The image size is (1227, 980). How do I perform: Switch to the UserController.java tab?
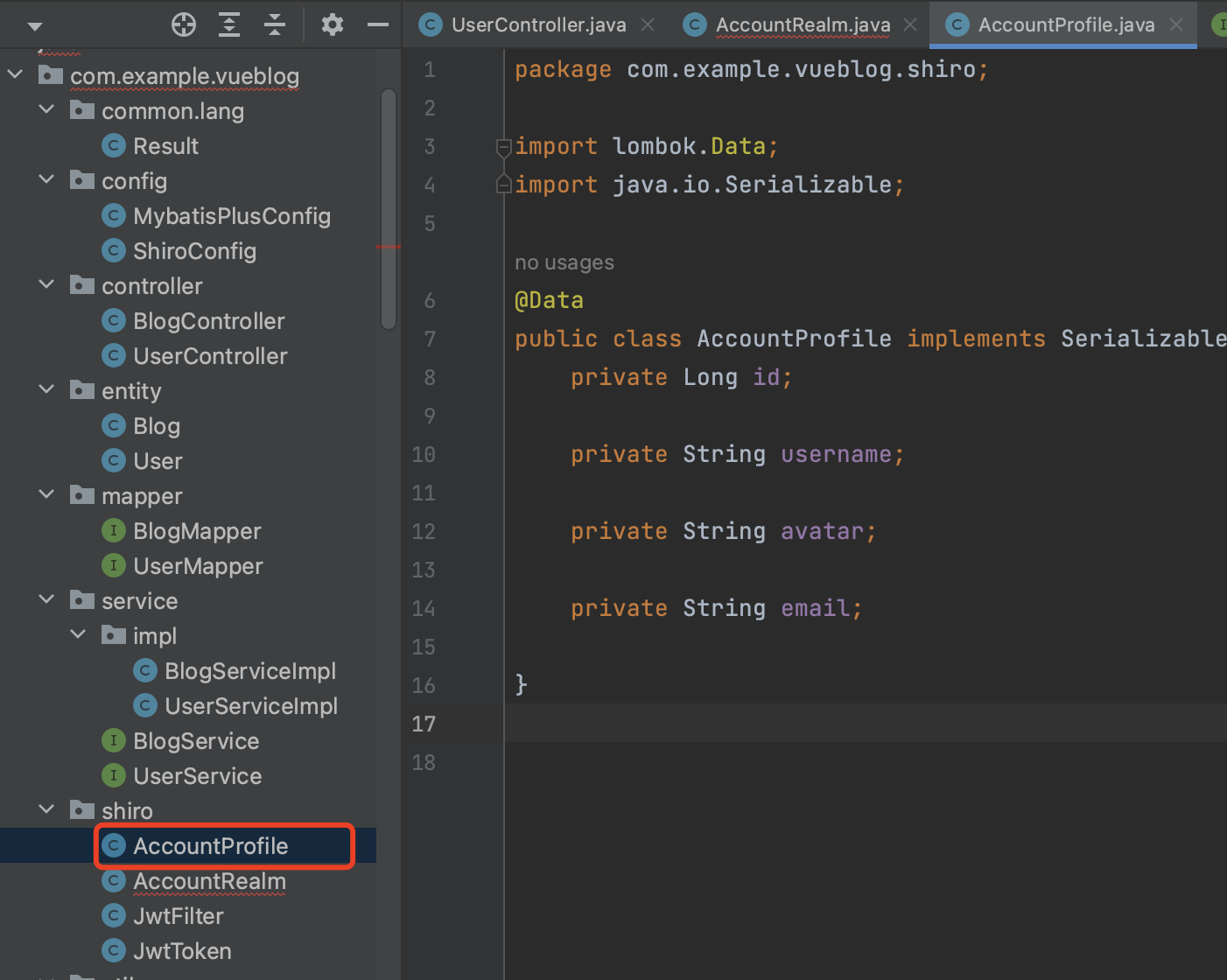537,24
